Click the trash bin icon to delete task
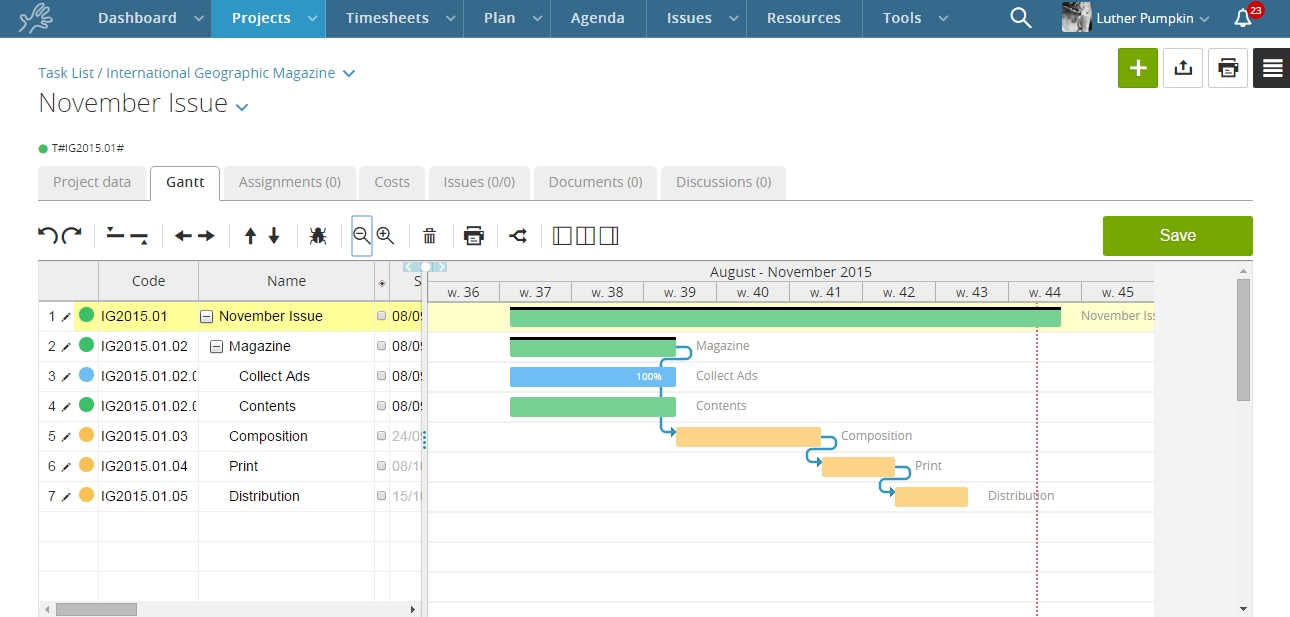The height and width of the screenshot is (617, 1290). coord(429,235)
